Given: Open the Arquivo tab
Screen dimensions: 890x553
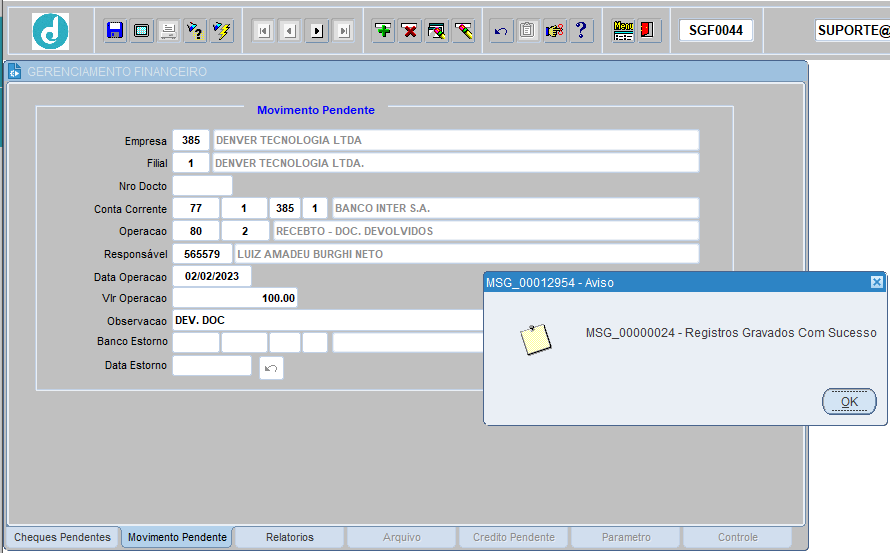Looking at the screenshot, I should [402, 537].
